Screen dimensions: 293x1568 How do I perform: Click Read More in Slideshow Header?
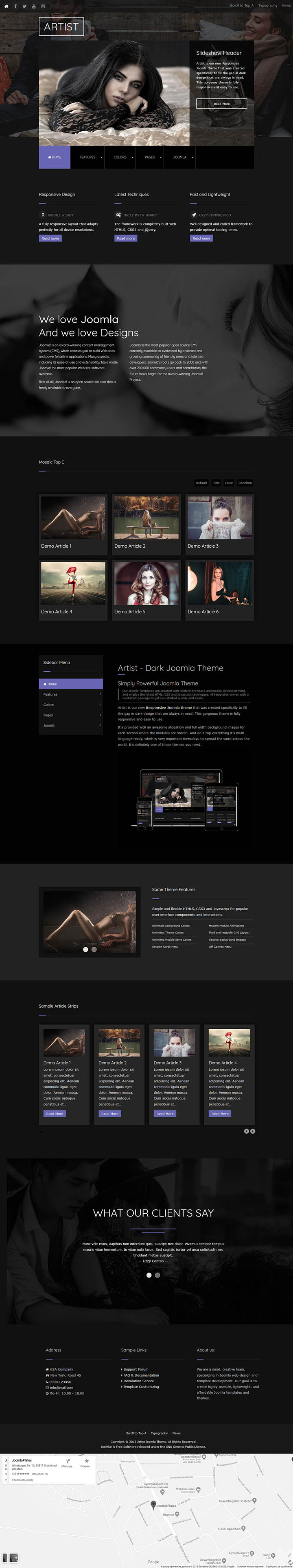(x=221, y=104)
